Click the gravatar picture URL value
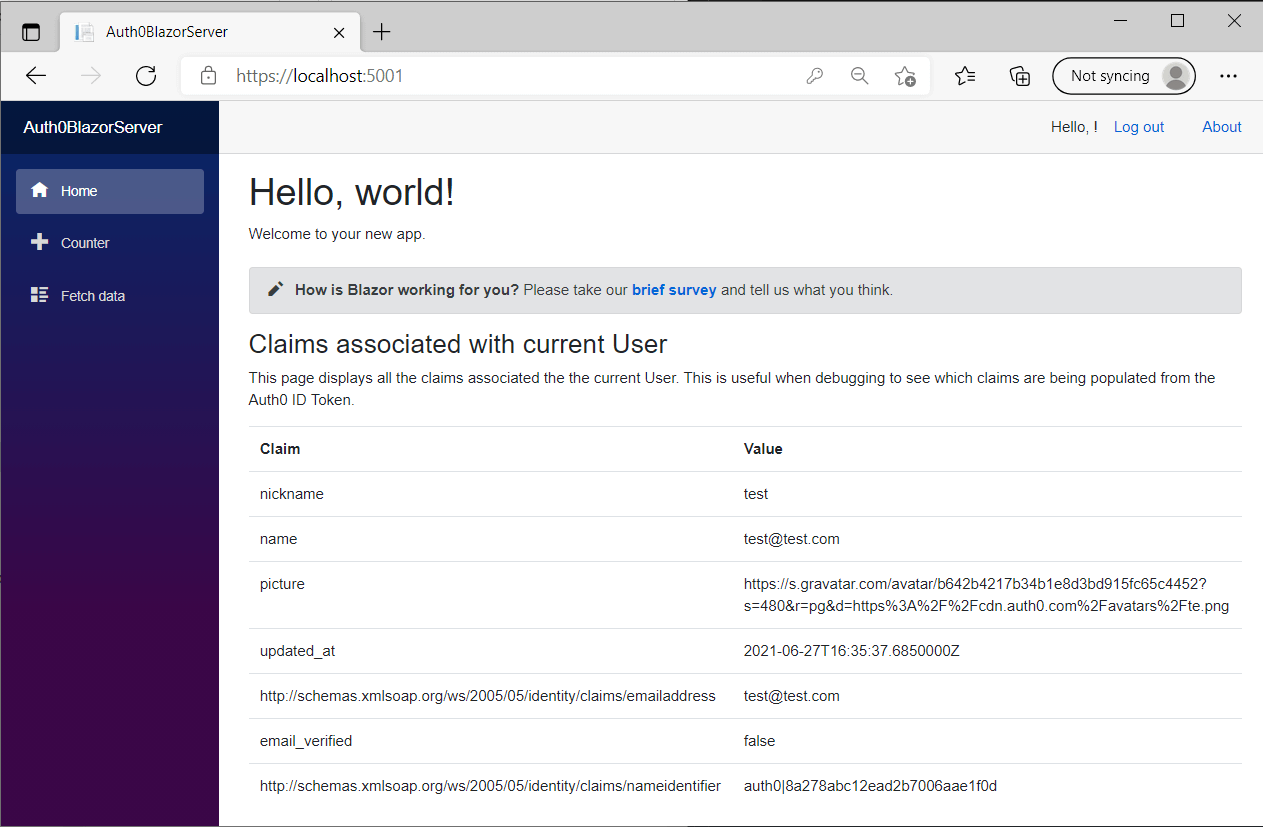 pyautogui.click(x=987, y=595)
